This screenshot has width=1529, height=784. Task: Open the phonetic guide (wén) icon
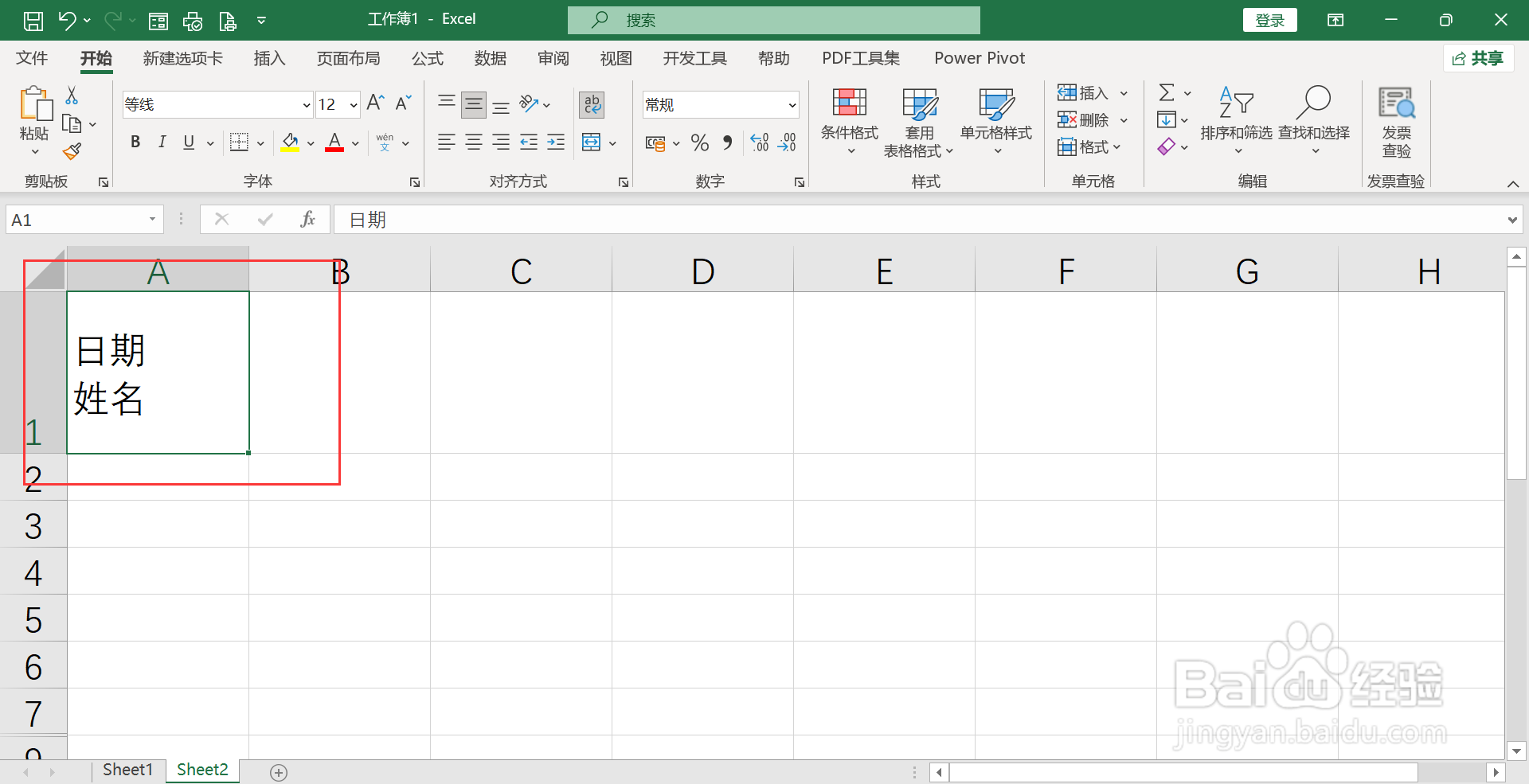[x=385, y=142]
